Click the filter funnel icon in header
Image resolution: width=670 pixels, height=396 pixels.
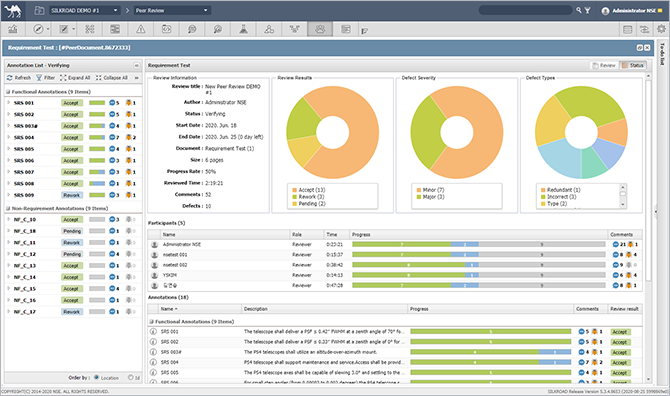point(588,10)
